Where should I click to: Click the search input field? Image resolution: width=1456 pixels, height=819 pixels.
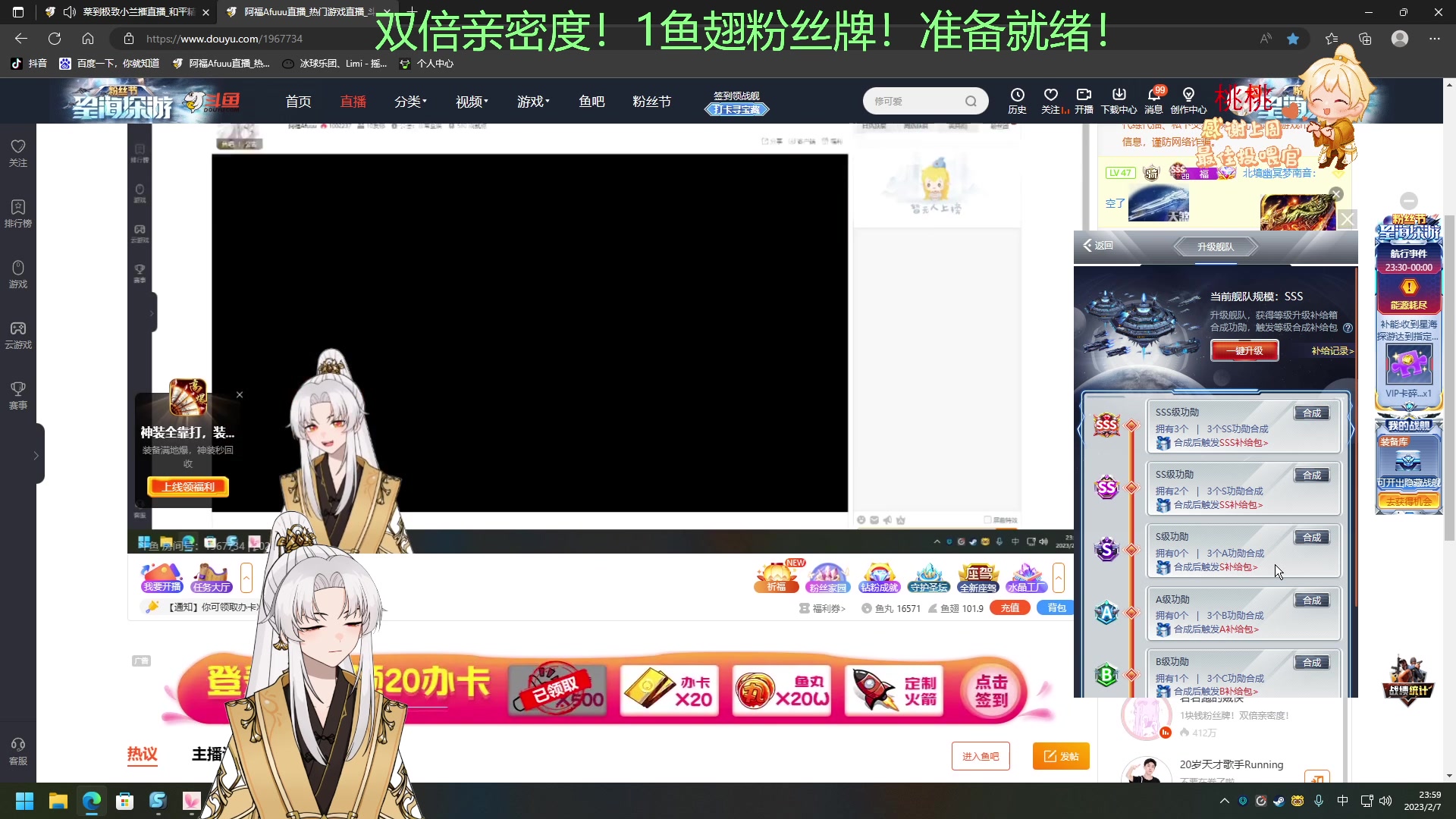915,101
